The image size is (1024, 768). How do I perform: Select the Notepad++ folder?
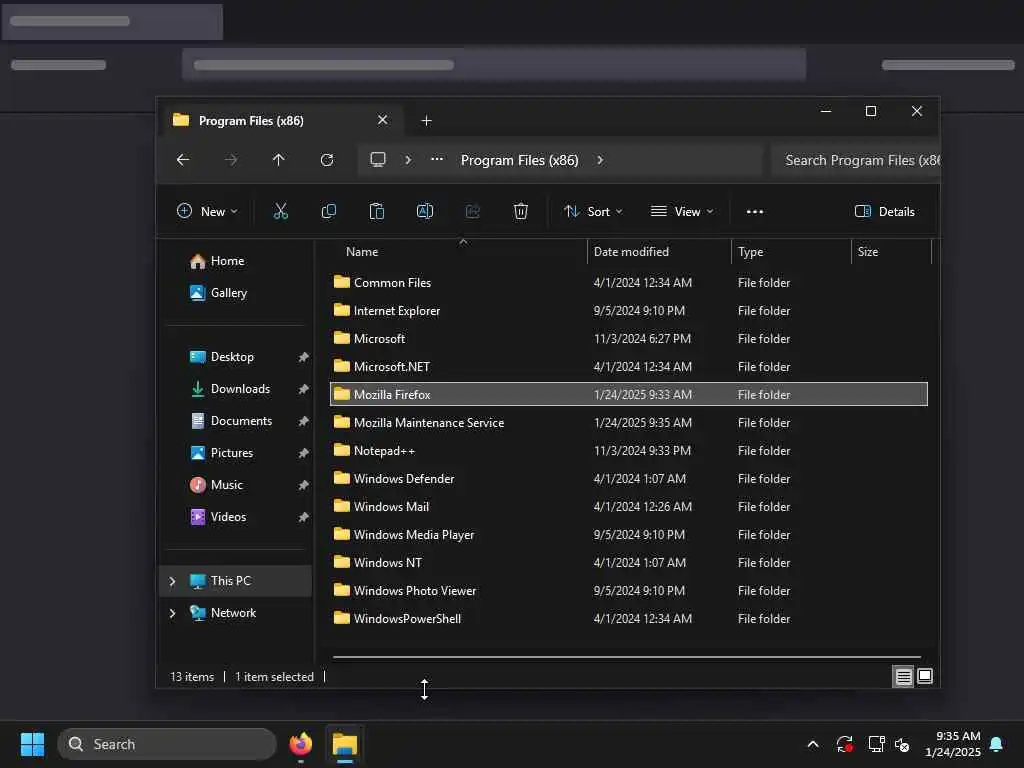(x=629, y=451)
